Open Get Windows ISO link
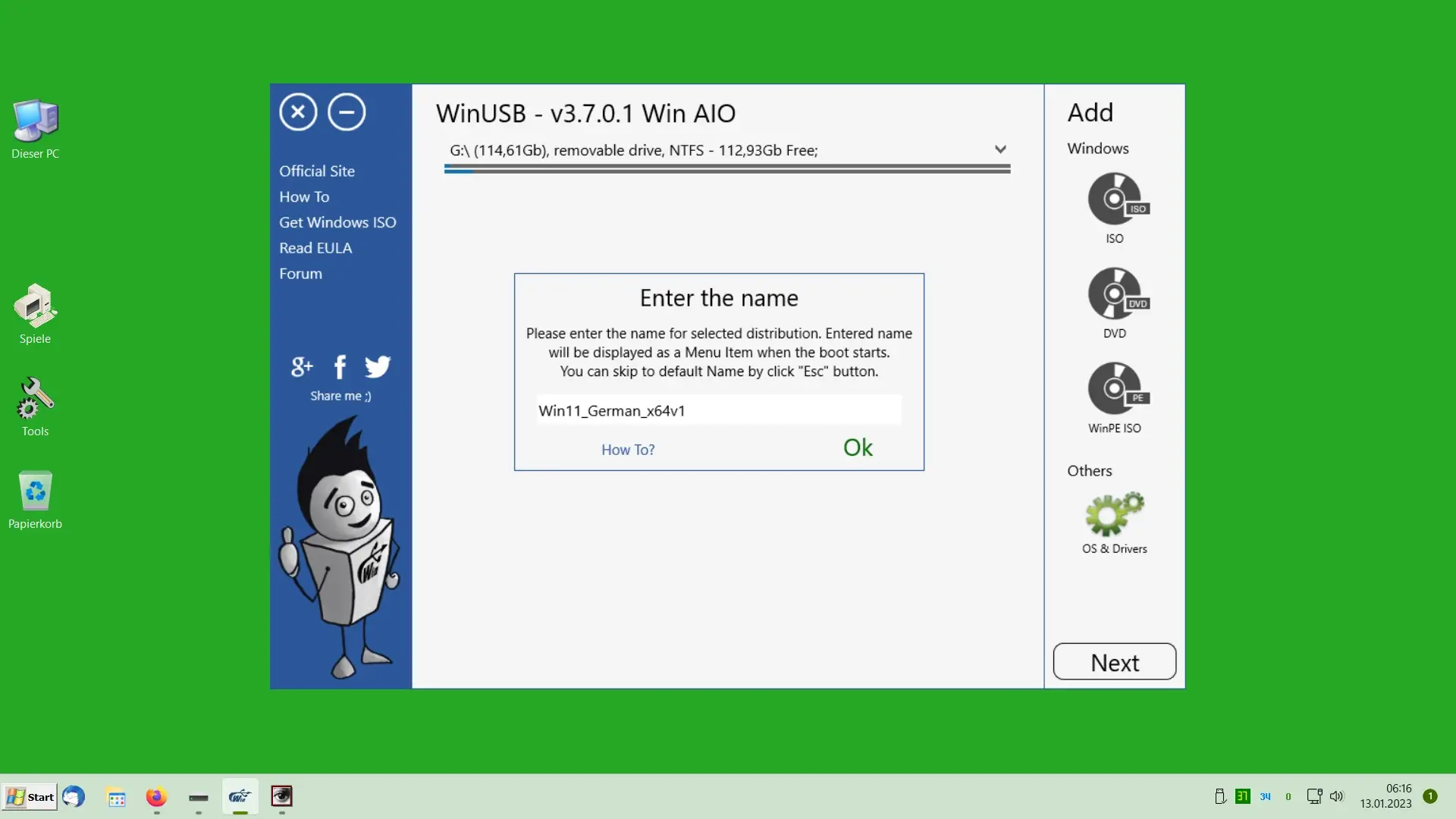This screenshot has height=819, width=1456. tap(337, 222)
